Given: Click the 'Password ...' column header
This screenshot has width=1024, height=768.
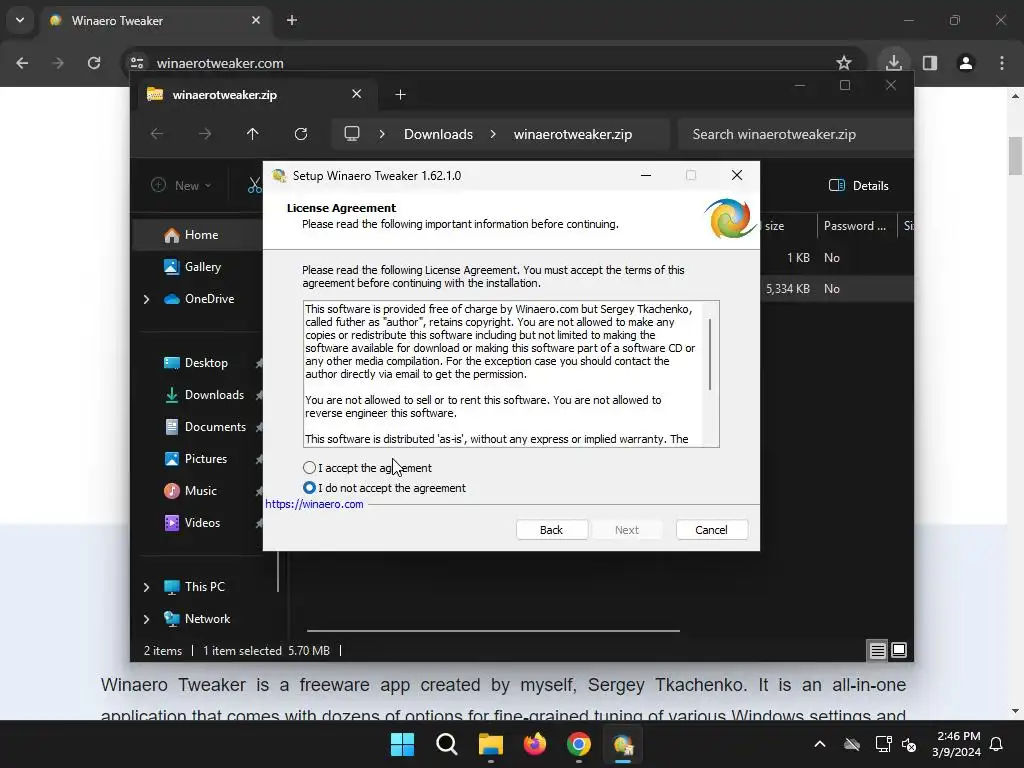Looking at the screenshot, I should (x=856, y=226).
